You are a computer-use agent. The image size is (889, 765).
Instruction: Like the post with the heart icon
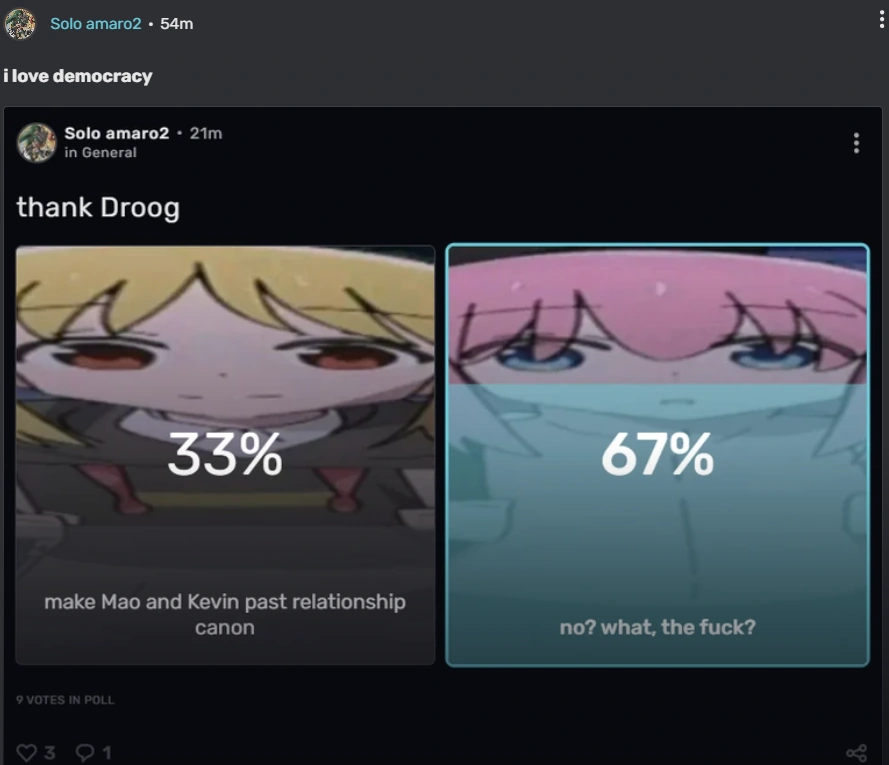point(26,753)
